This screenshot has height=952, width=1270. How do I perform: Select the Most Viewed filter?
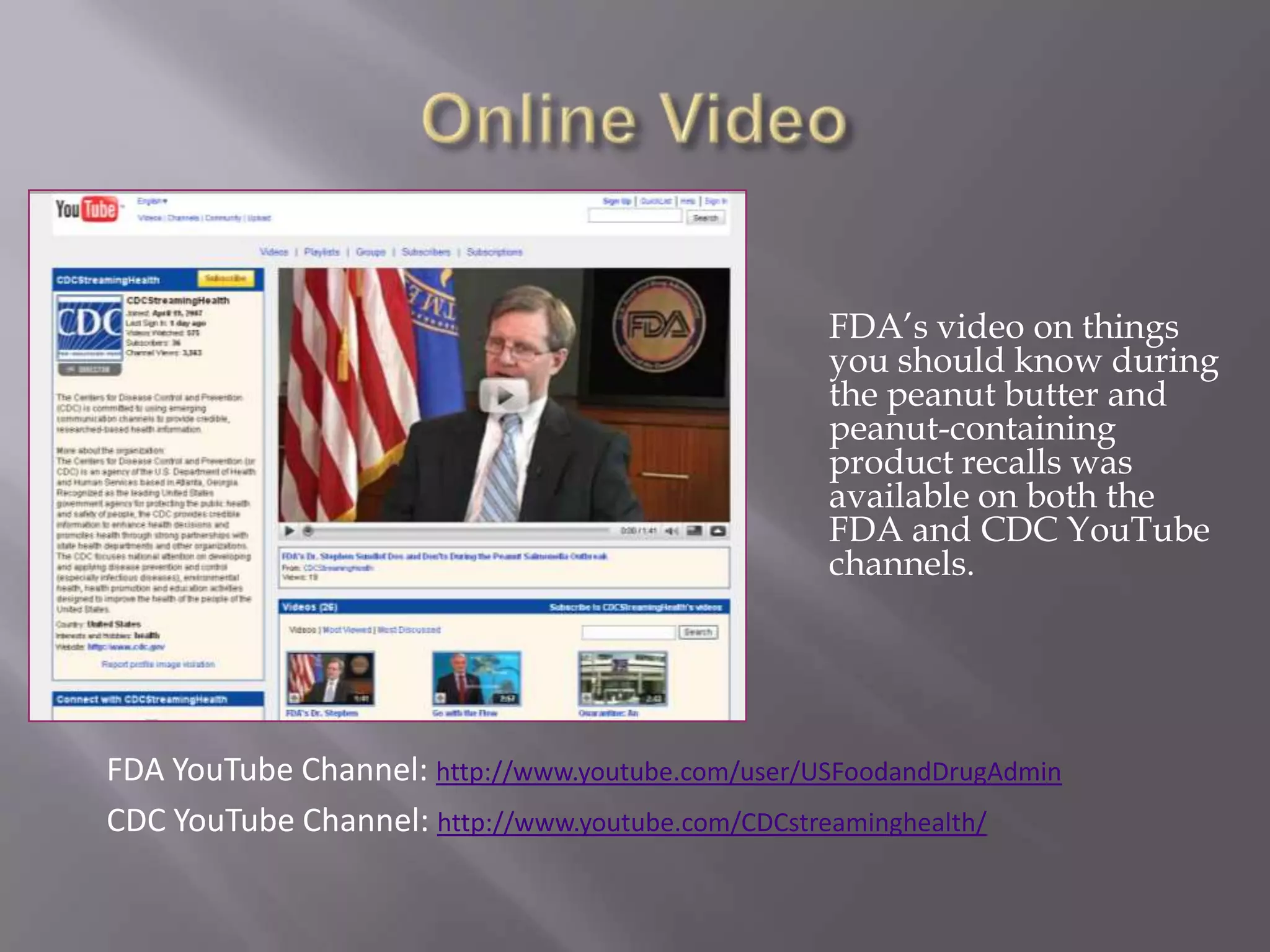click(x=347, y=630)
